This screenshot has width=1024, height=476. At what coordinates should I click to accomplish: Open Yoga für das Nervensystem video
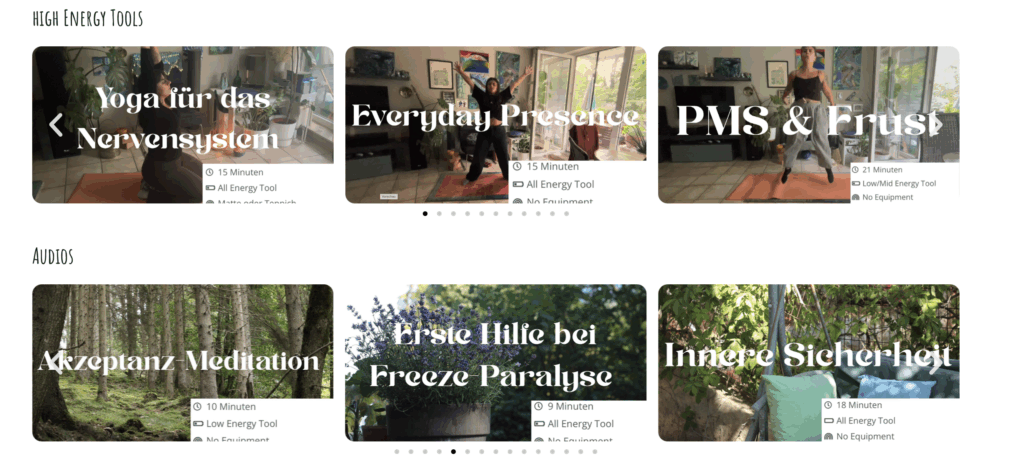pyautogui.click(x=177, y=119)
